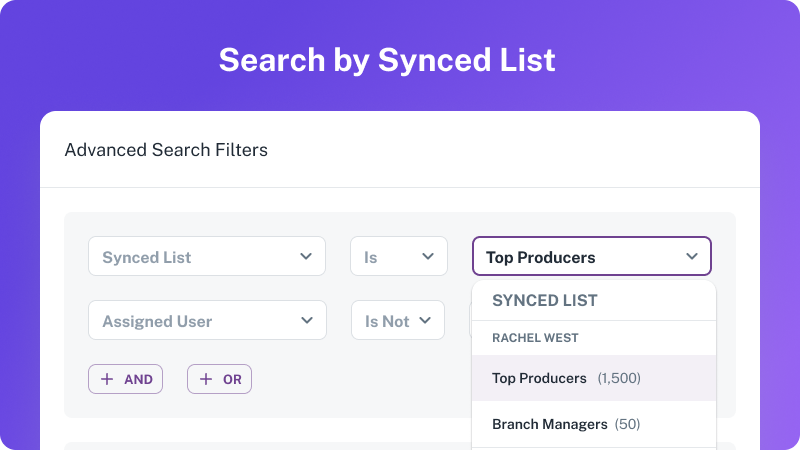Open the Assigned User field dropdown

coord(207,320)
